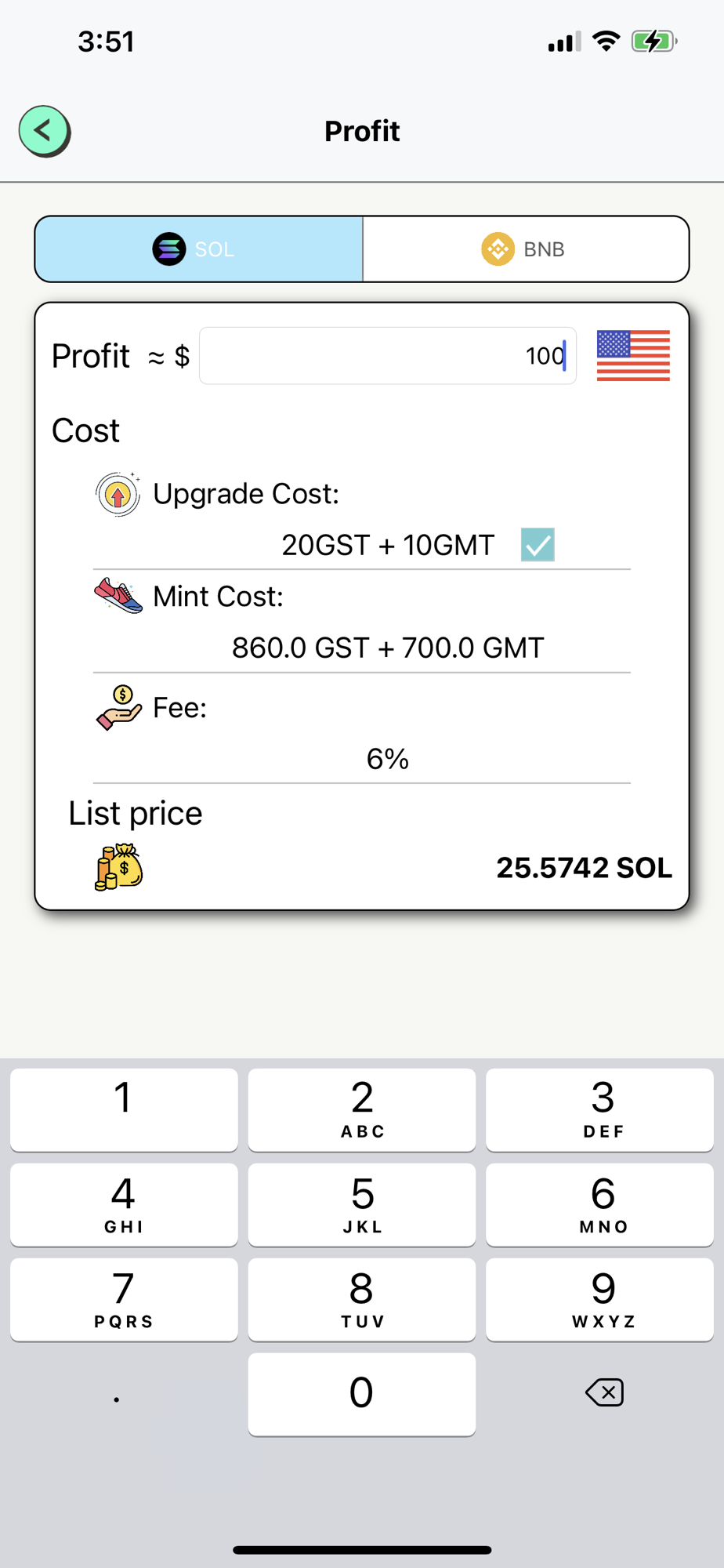Tap the List price money bag icon
Image resolution: width=724 pixels, height=1568 pixels.
[118, 867]
